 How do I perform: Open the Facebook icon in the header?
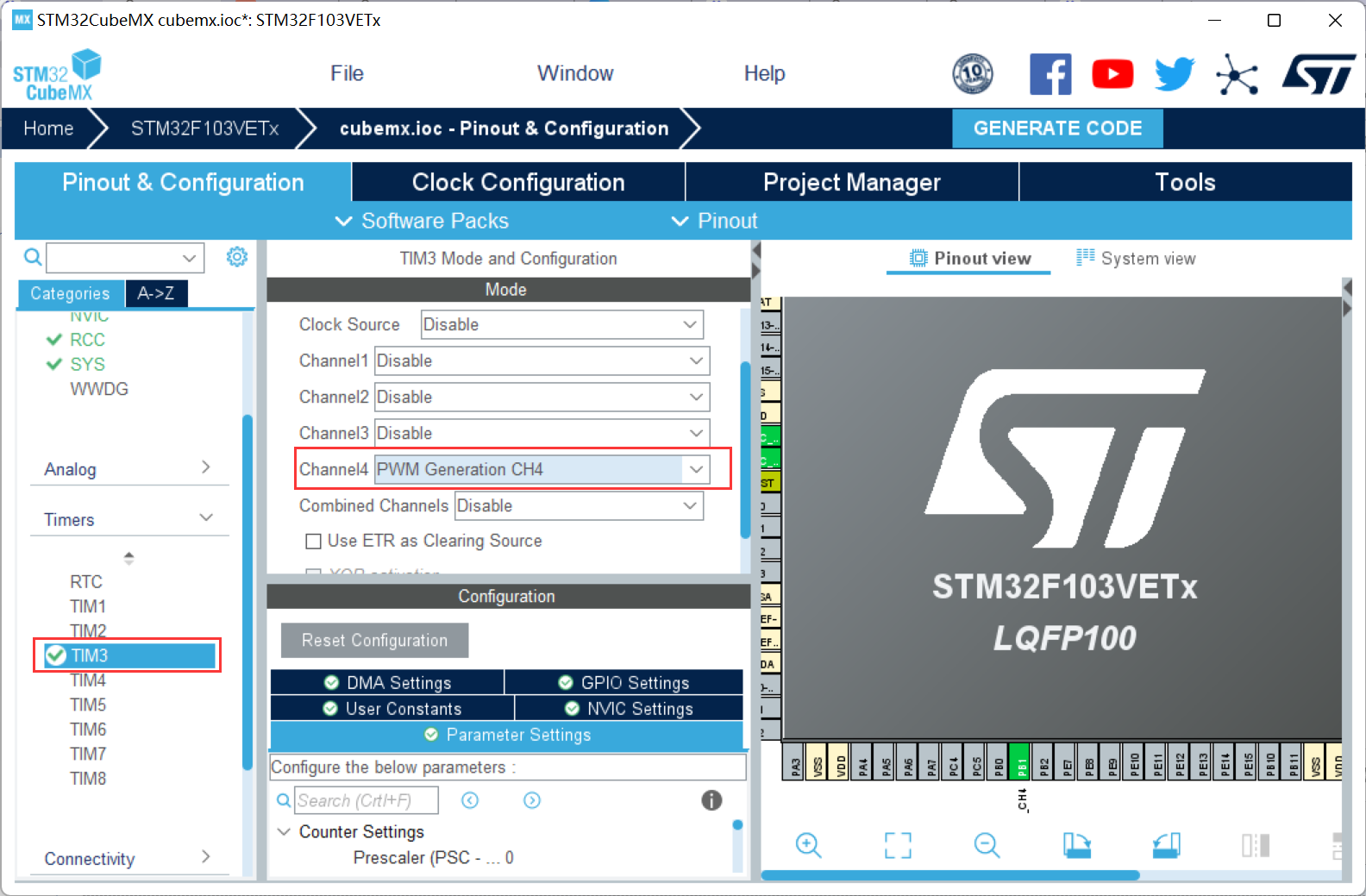pos(1050,74)
